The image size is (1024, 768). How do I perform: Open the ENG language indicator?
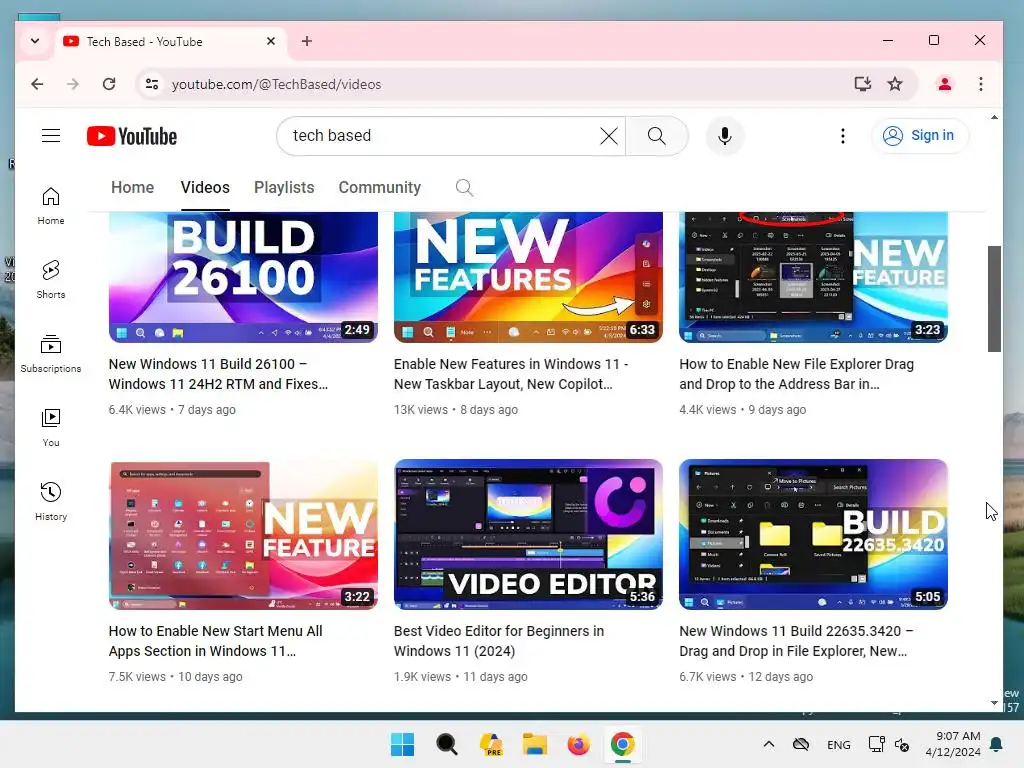pos(839,745)
